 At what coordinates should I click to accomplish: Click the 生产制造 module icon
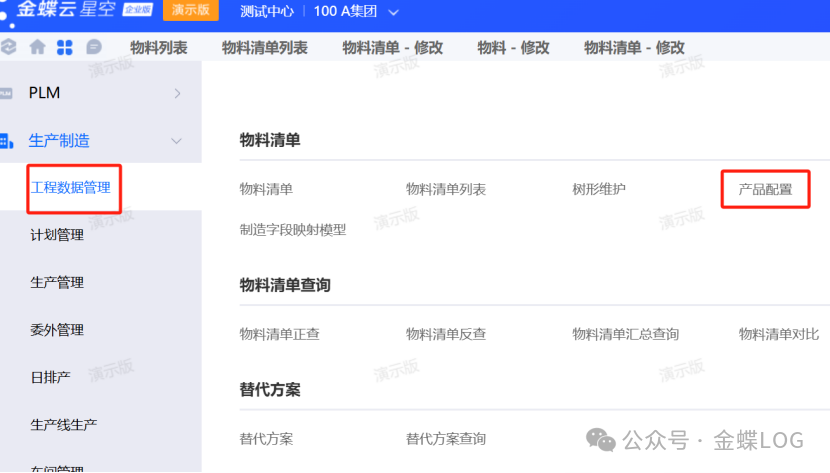point(6,141)
